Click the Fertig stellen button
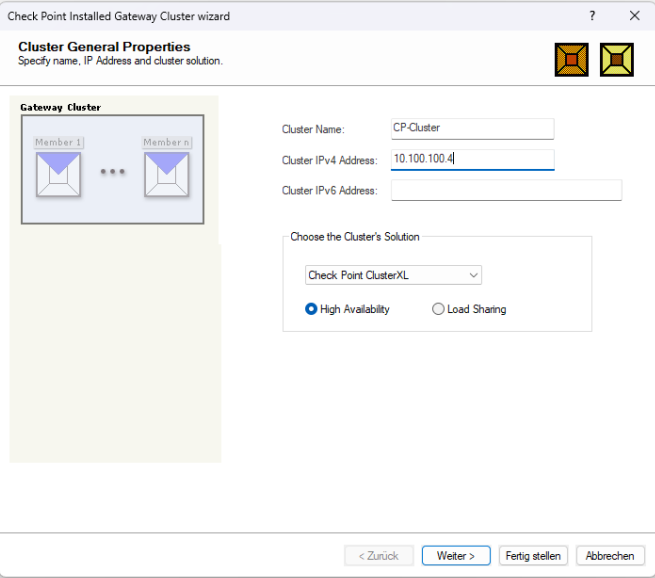Screen dimensions: 655x578 click(533, 556)
